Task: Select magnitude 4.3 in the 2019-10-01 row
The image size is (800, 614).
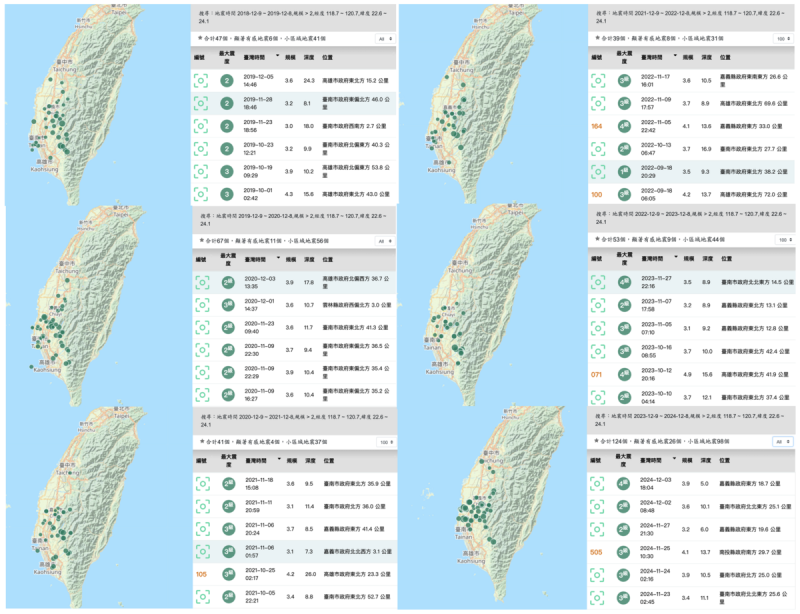Action: (x=289, y=194)
